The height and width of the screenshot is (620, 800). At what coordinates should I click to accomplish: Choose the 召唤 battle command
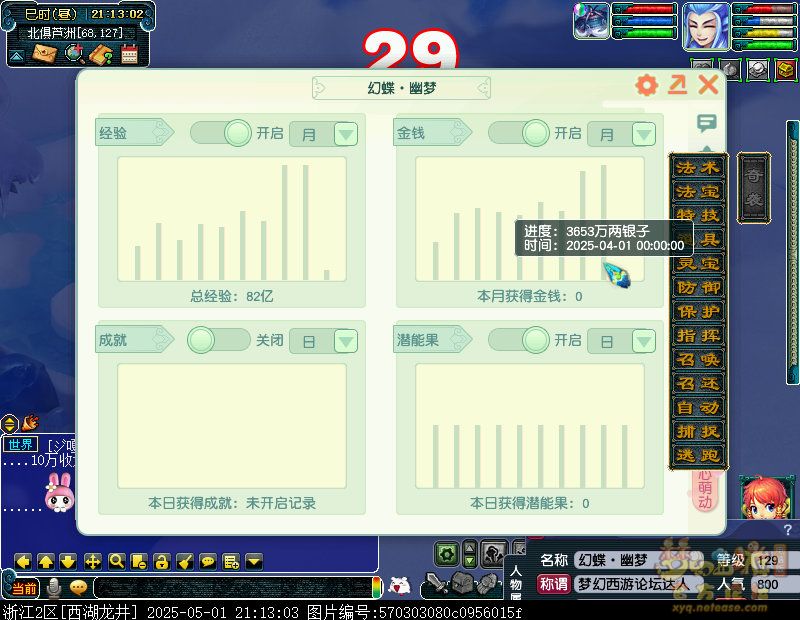click(698, 359)
